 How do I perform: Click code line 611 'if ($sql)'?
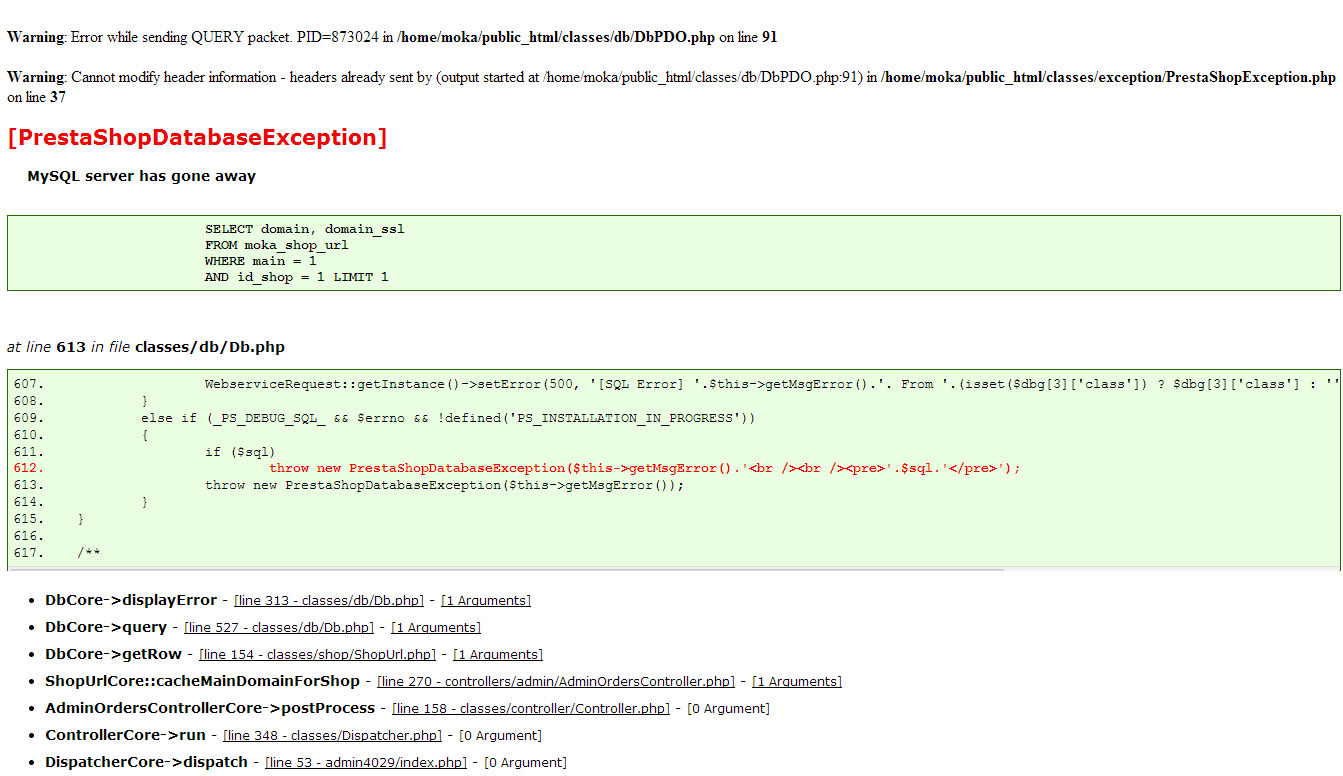pyautogui.click(x=240, y=452)
